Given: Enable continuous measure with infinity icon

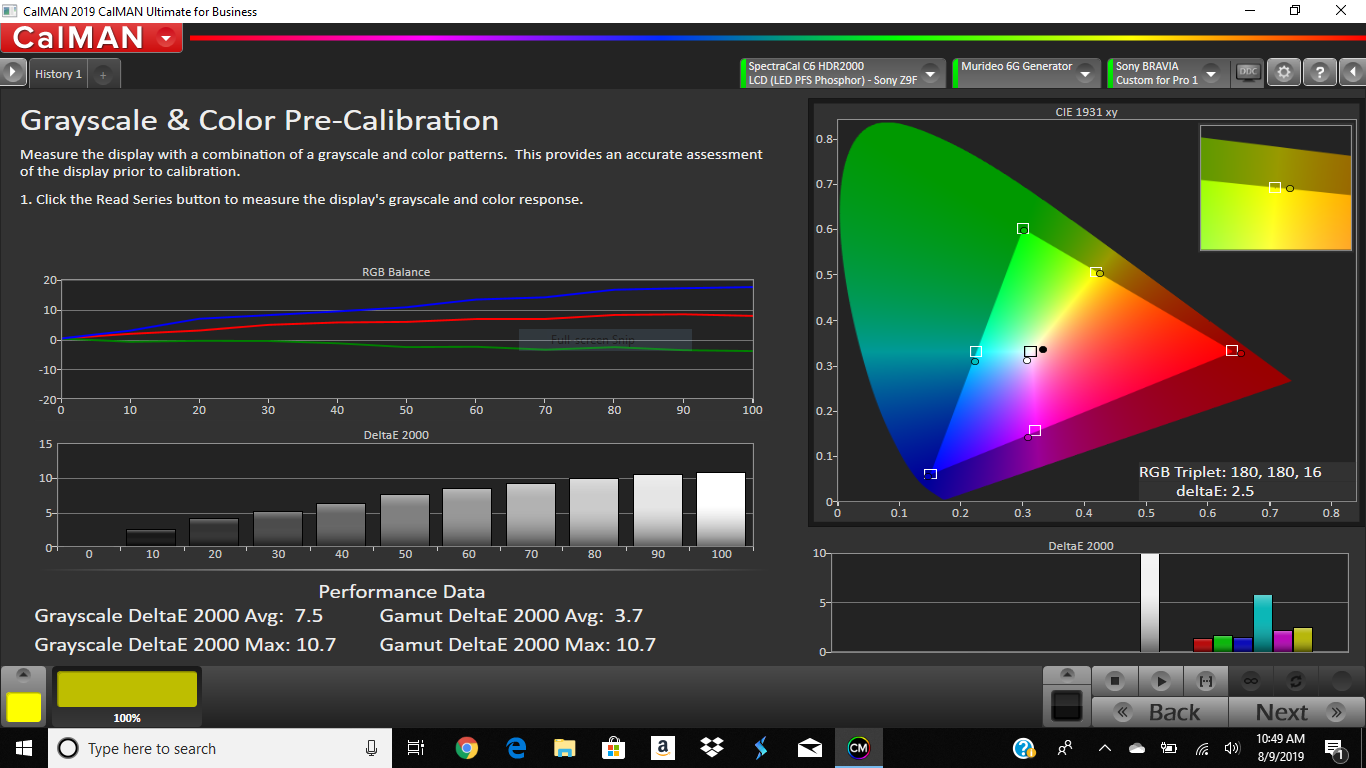Looking at the screenshot, I should 1251,681.
